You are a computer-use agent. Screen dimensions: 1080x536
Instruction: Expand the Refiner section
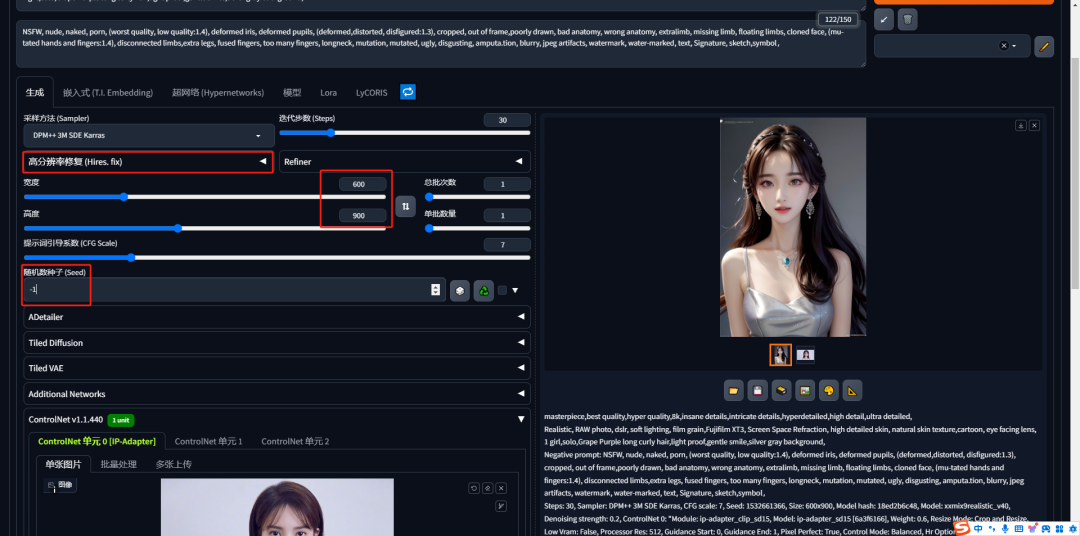[404, 162]
